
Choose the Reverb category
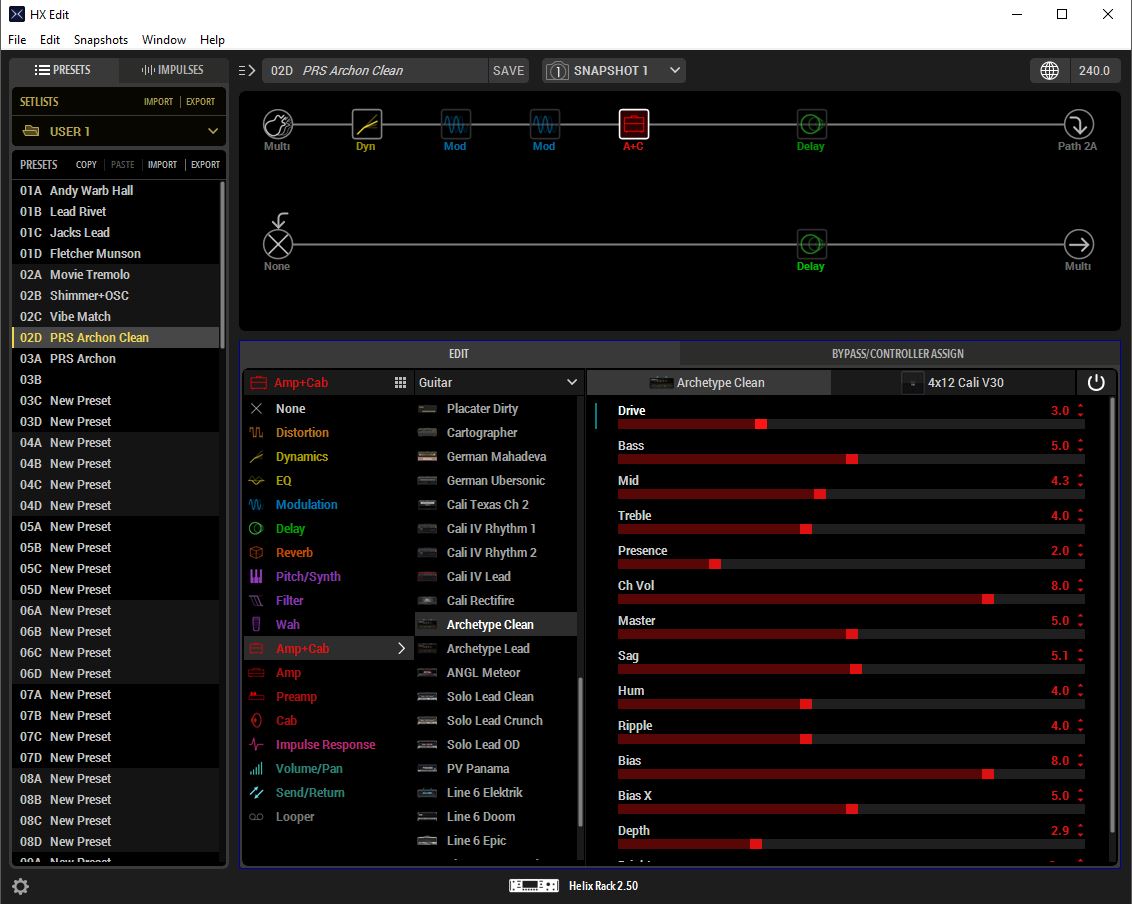pos(328,552)
